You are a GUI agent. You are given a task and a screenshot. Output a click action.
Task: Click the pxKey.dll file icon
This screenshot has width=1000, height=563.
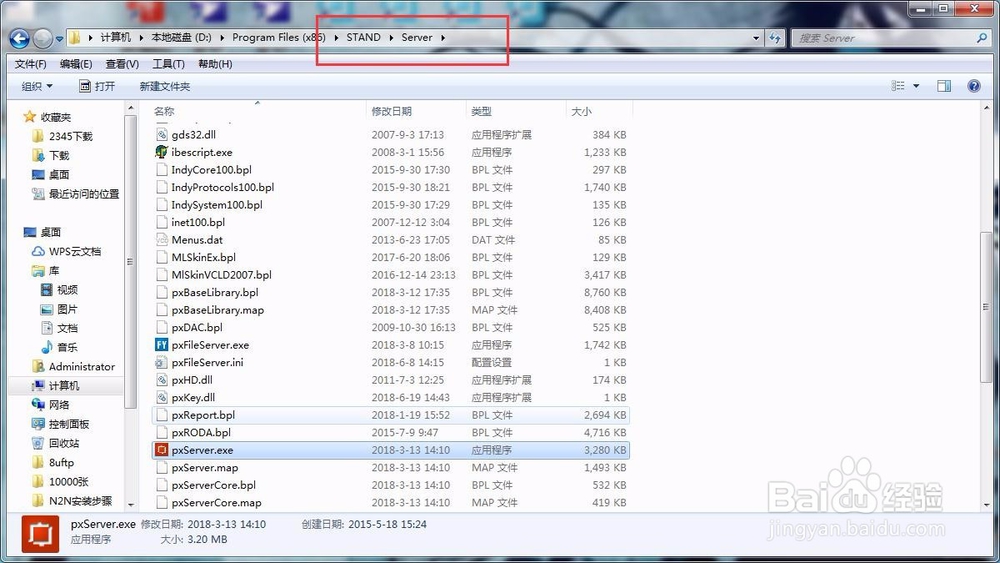click(x=161, y=397)
